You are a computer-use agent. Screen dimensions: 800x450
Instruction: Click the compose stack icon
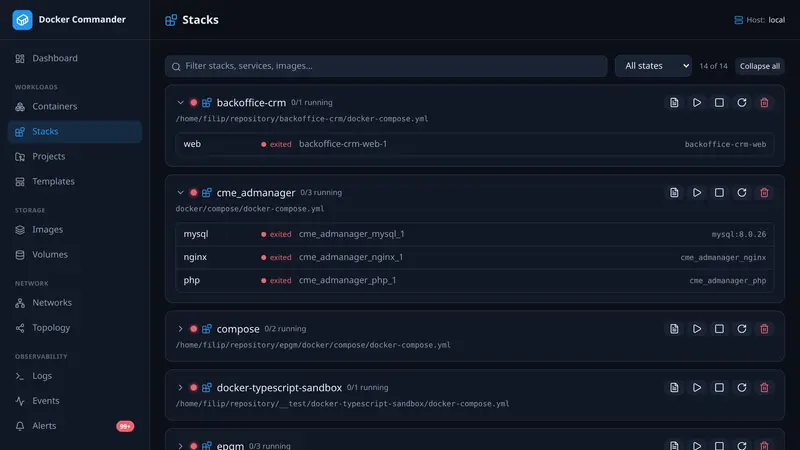tap(206, 329)
